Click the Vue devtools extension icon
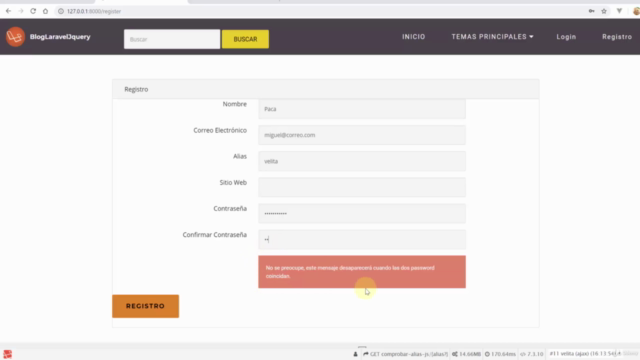The width and height of the screenshot is (640, 360). [x=619, y=11]
